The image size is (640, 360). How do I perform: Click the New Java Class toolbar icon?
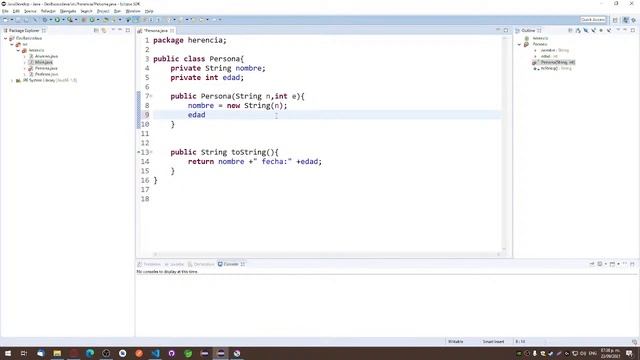pos(92,20)
